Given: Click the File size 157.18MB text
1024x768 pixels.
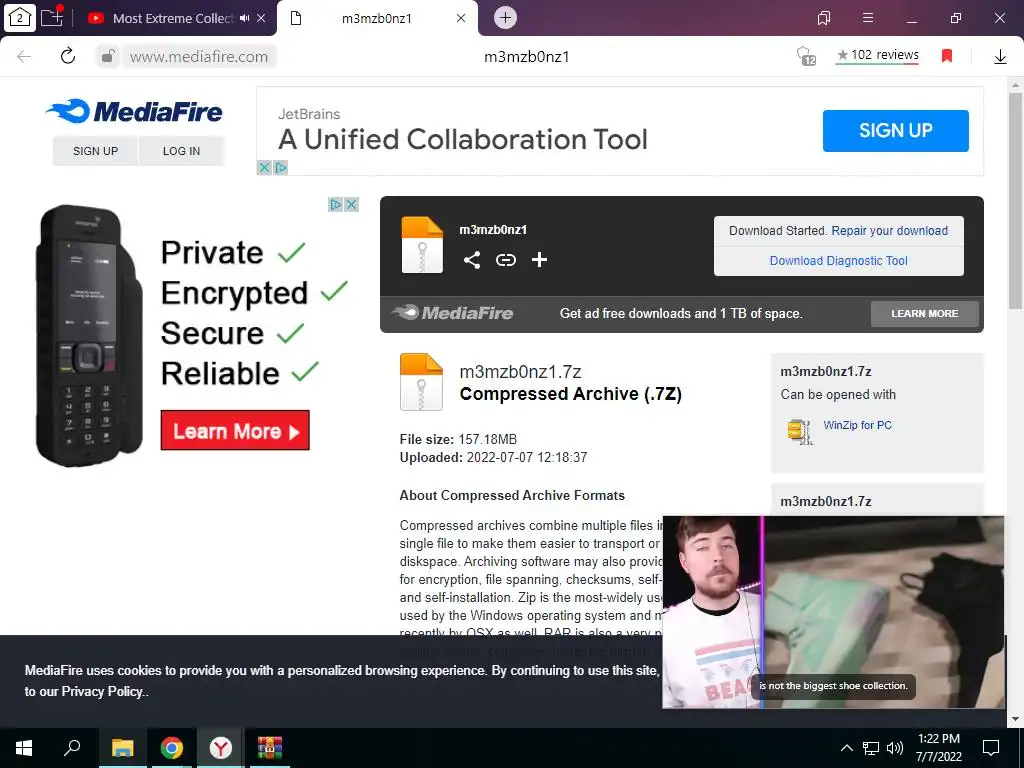Looking at the screenshot, I should pos(458,440).
